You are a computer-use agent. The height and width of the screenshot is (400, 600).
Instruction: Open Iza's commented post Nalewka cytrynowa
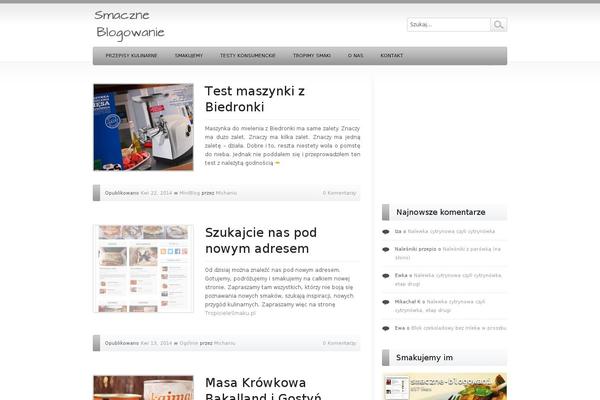pos(451,231)
